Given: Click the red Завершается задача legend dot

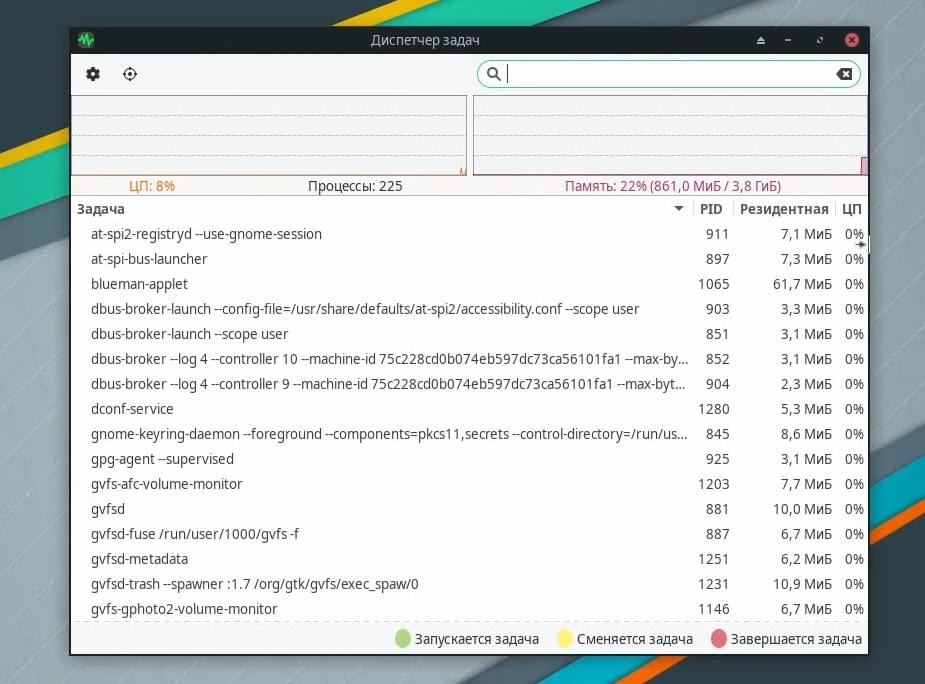Looking at the screenshot, I should (x=719, y=639).
